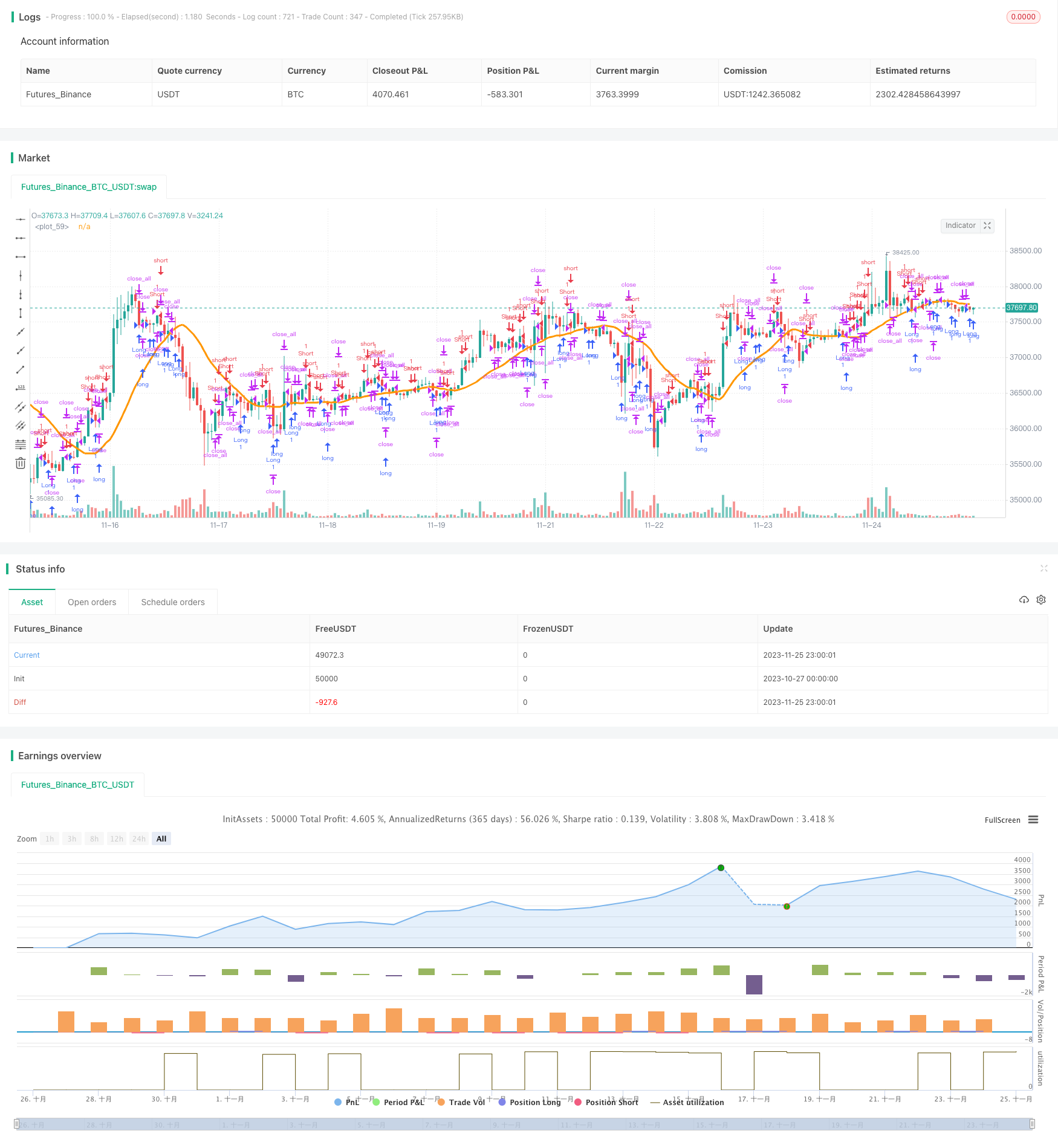This screenshot has width=1058, height=1148.
Task: Select the parallel channel drawing tool
Action: click(x=21, y=407)
